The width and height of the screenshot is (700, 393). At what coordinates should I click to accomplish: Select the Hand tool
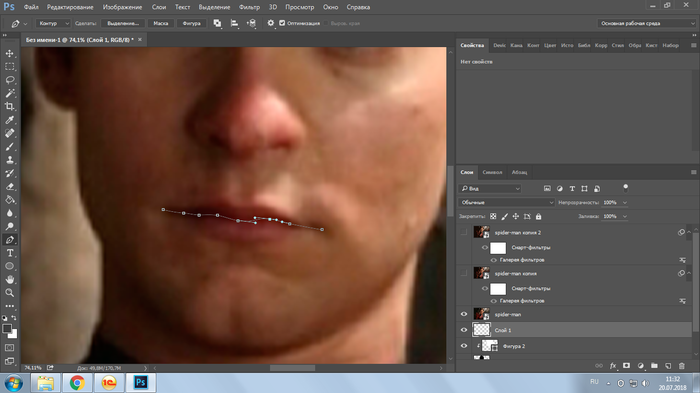pyautogui.click(x=9, y=280)
